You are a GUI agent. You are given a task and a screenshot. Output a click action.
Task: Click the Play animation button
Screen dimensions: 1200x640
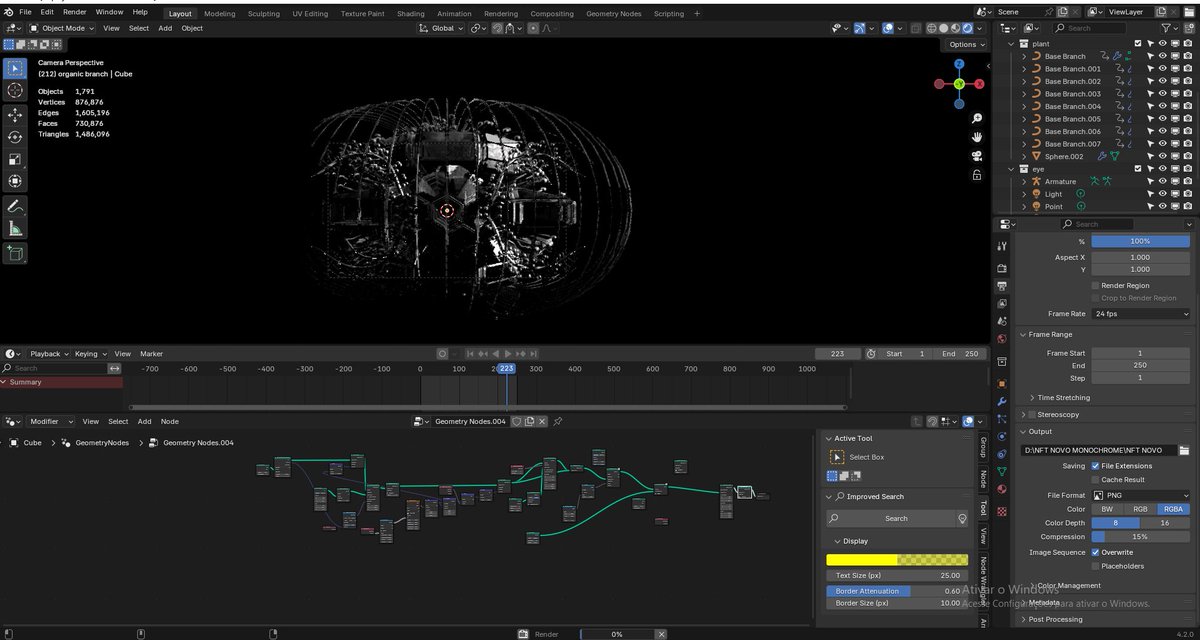point(507,354)
